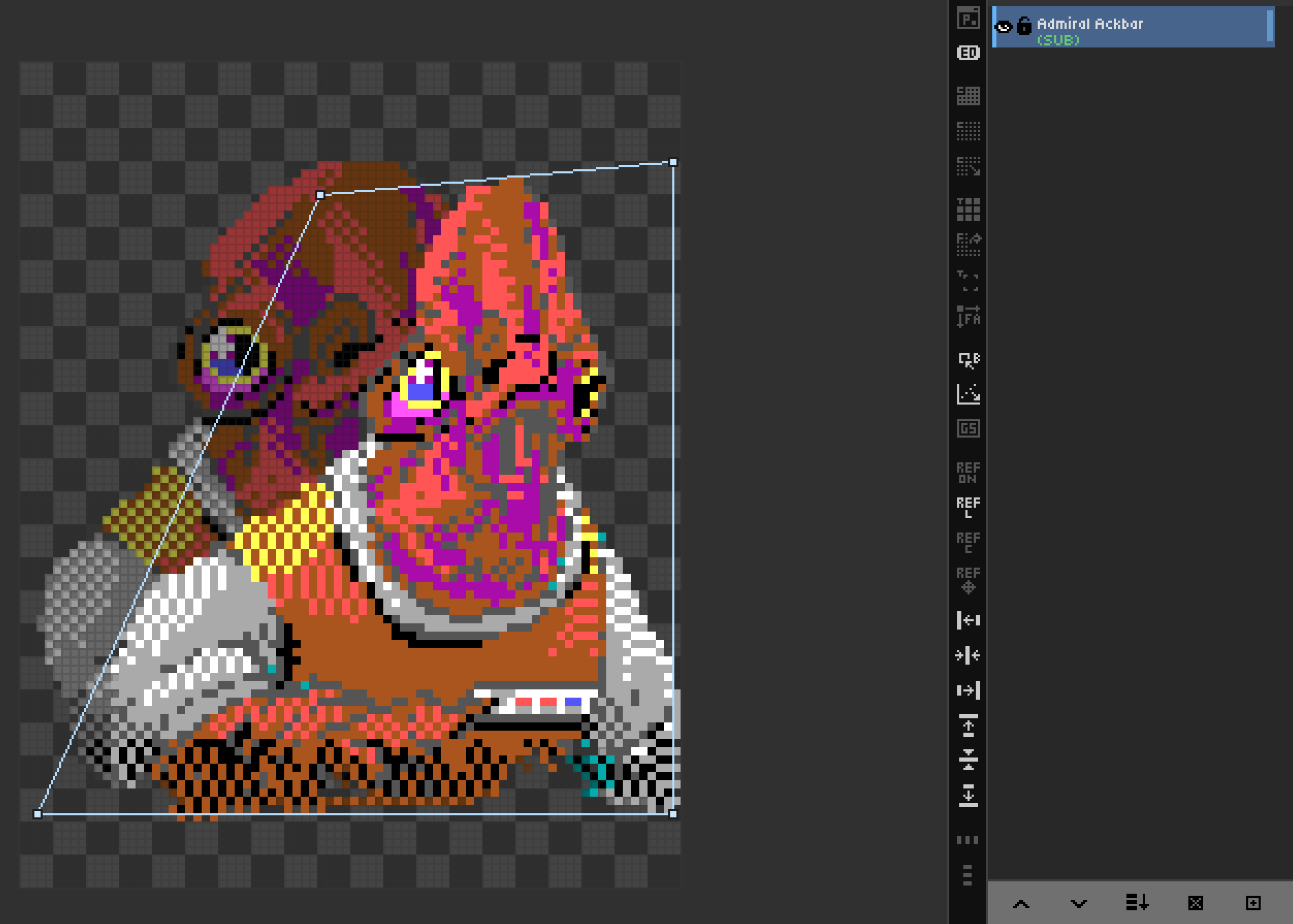The image size is (1293, 924).
Task: Align selection to the bottom edge
Action: [968, 795]
